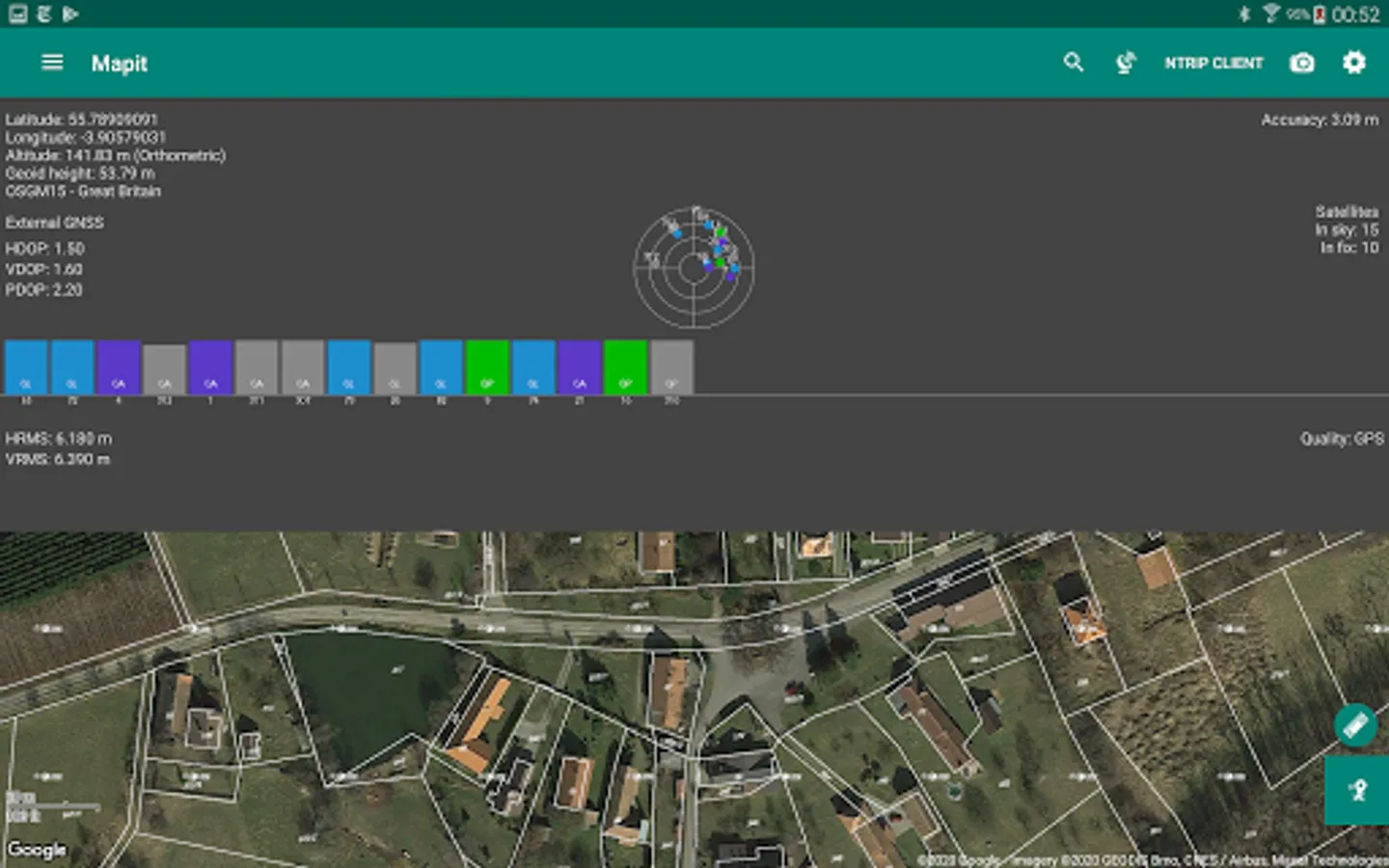Tap the Altitude (Orthometric) value
This screenshot has width=1389, height=868.
116,155
